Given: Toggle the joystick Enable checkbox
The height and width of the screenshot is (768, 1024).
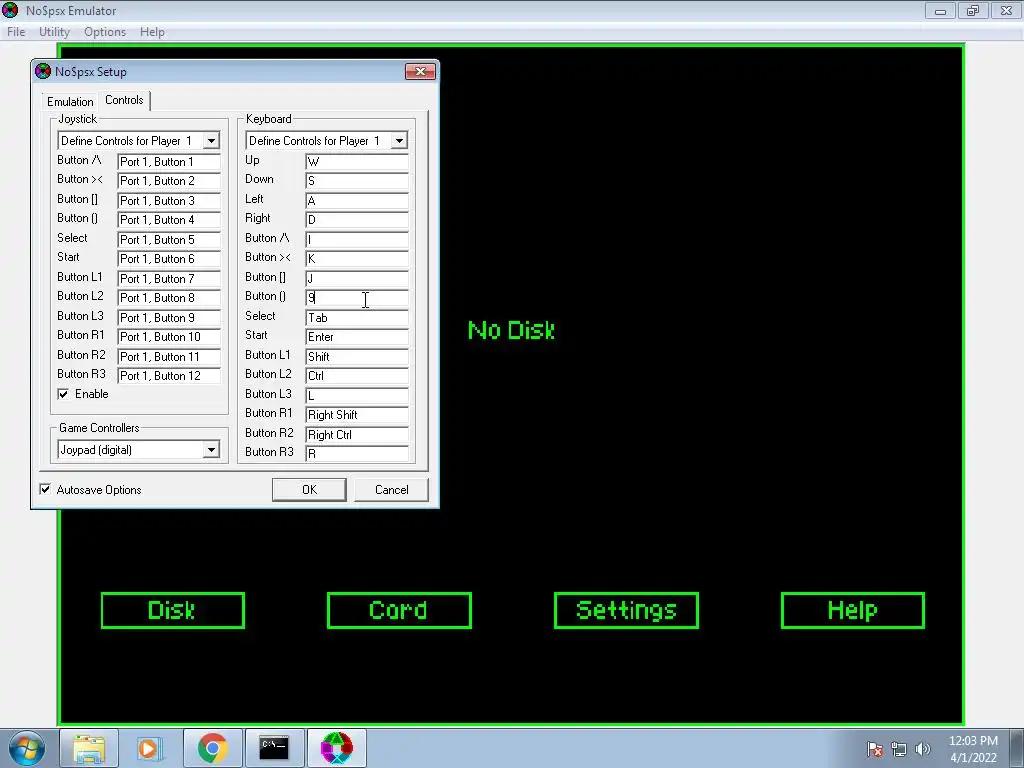Looking at the screenshot, I should pos(63,394).
